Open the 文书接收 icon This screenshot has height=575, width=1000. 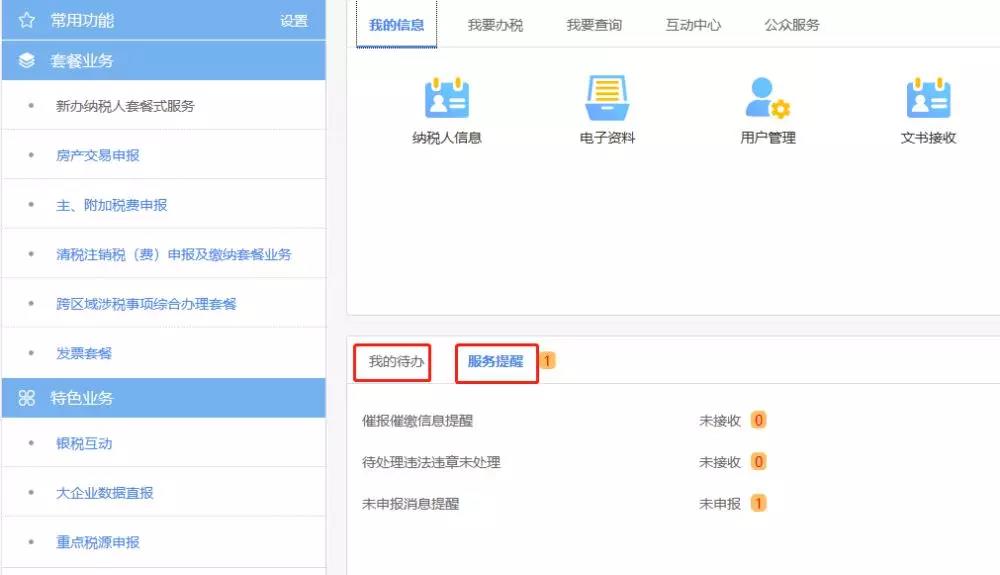click(x=928, y=100)
